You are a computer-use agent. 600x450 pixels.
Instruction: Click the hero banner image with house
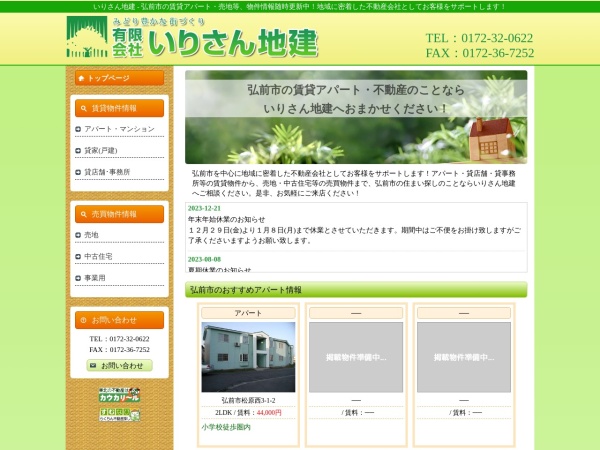[x=356, y=117]
